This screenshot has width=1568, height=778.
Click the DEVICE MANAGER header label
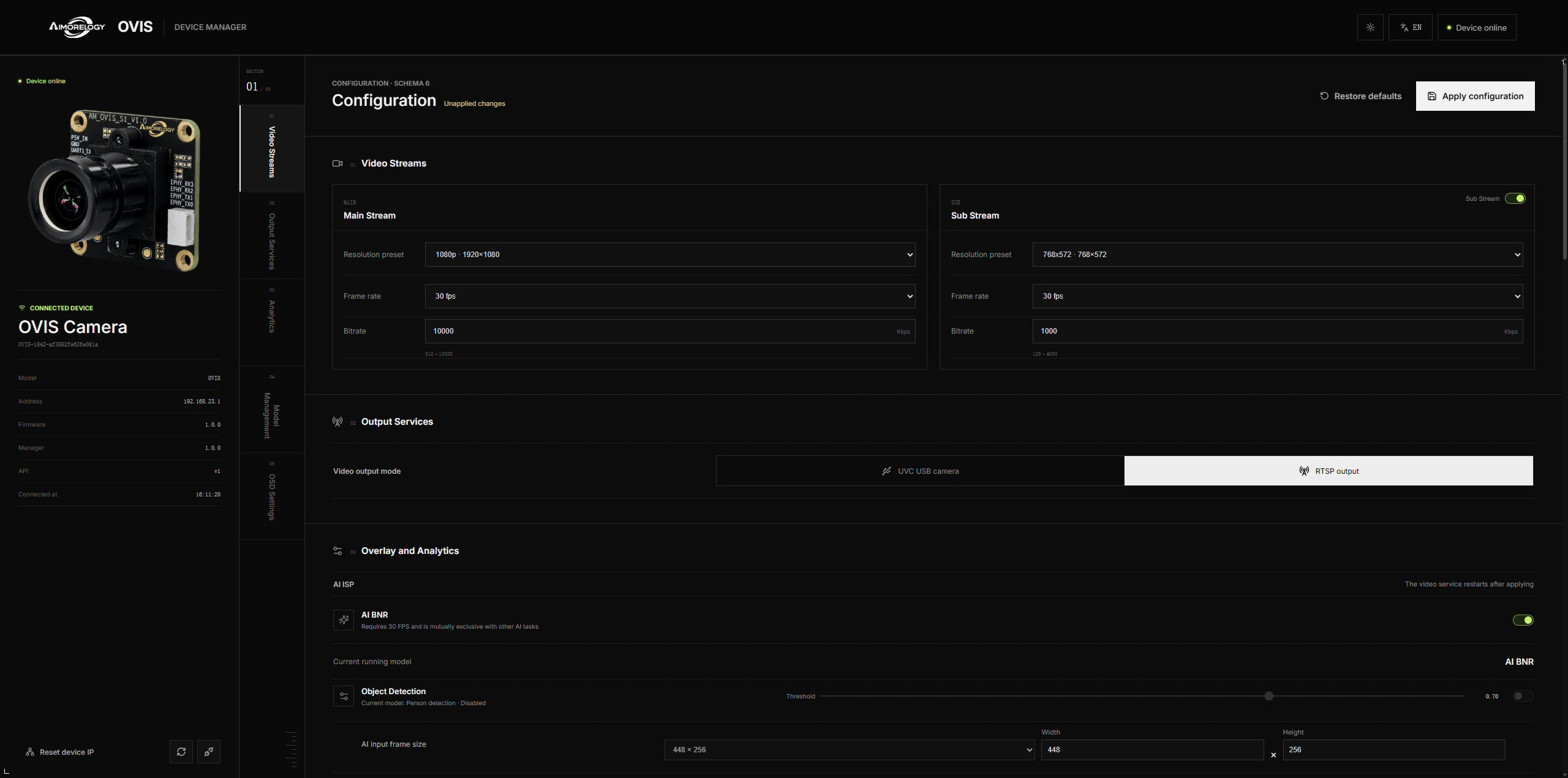[x=210, y=27]
